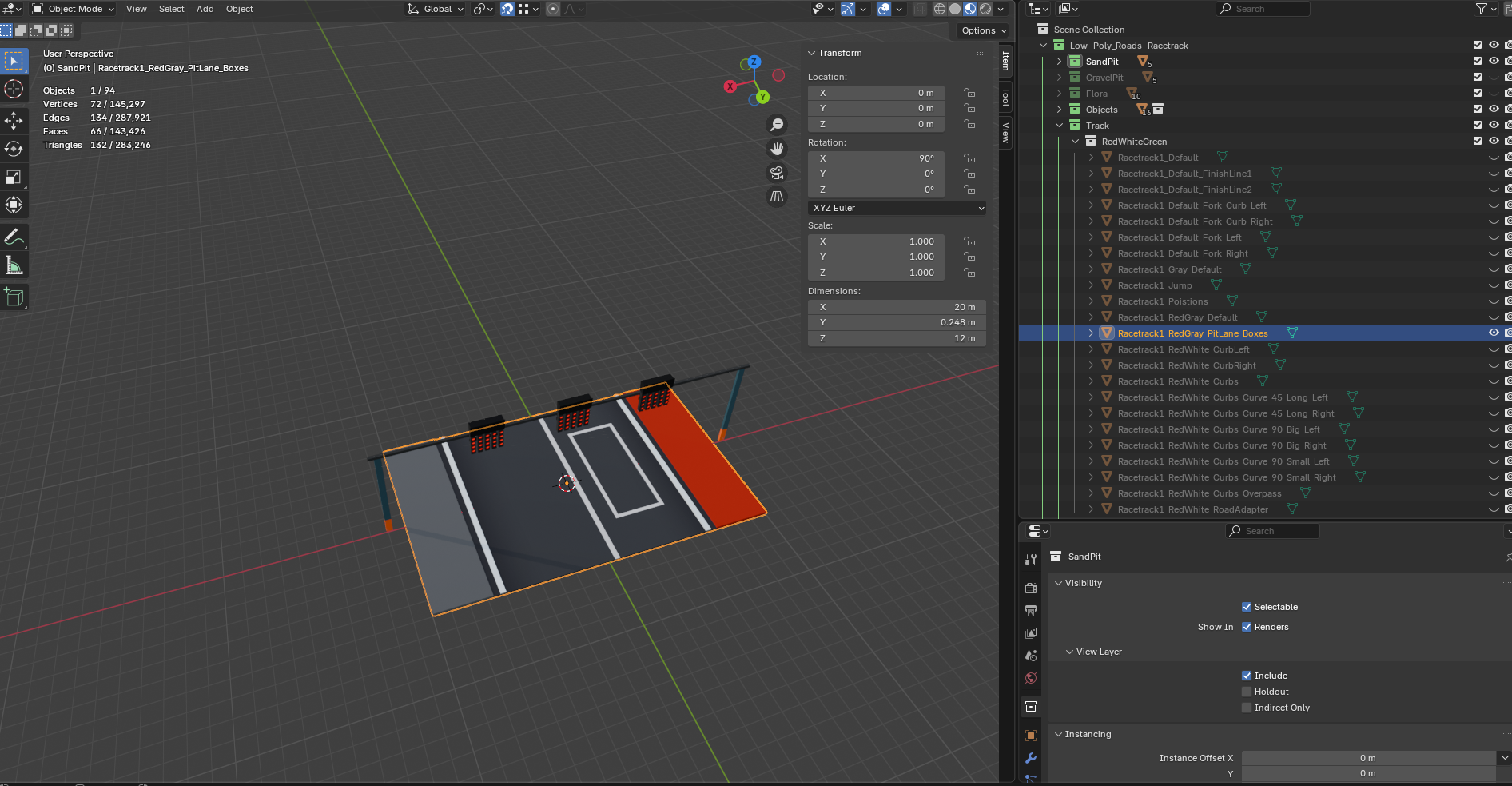Switch to perspective/orthographic grid icon

pyautogui.click(x=776, y=197)
